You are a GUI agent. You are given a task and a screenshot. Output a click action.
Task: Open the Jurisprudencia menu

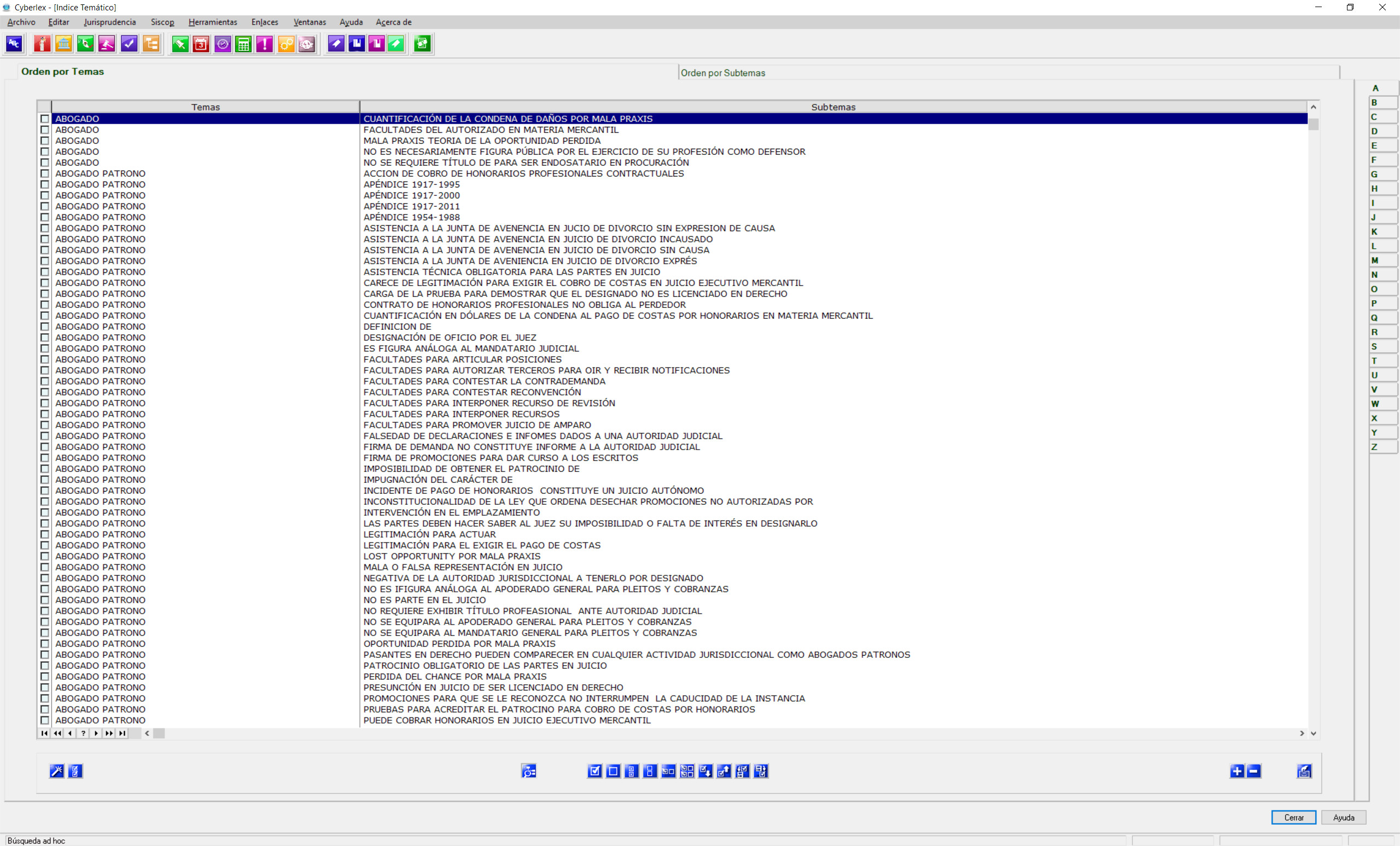[110, 22]
